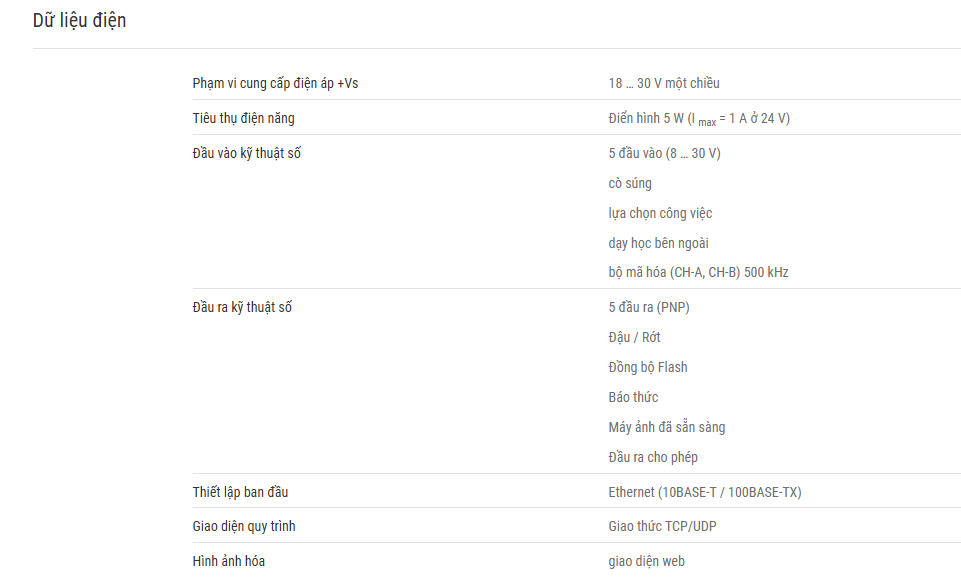
Task: Click the "5 đầu ra (PNP)" value
Action: (649, 307)
